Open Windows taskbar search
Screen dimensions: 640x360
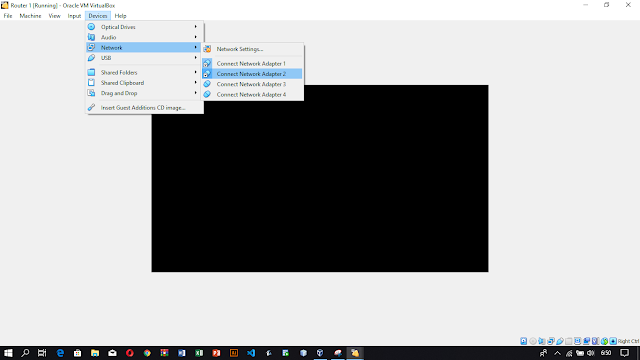click(x=25, y=353)
